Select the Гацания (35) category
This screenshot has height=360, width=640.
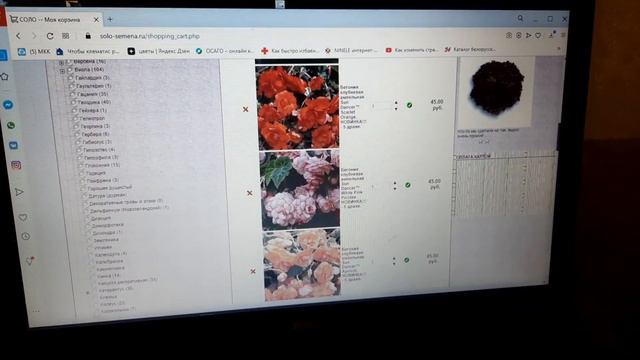click(x=94, y=94)
